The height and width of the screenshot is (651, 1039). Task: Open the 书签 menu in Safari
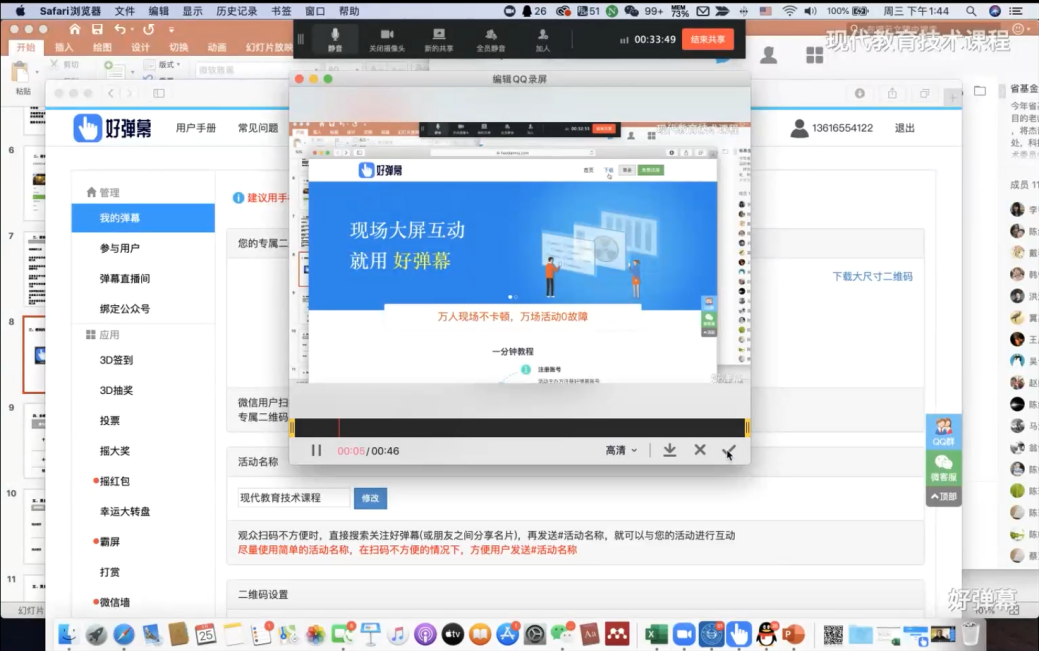click(281, 11)
